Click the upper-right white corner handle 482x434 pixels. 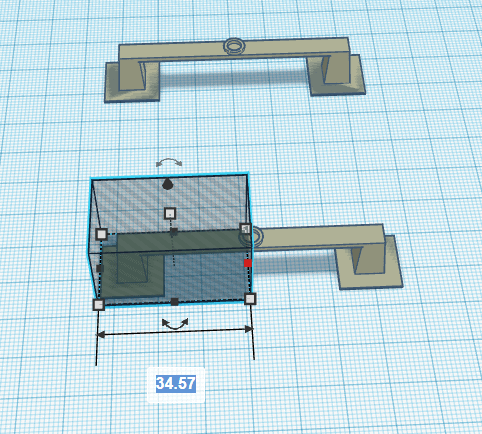point(246,229)
